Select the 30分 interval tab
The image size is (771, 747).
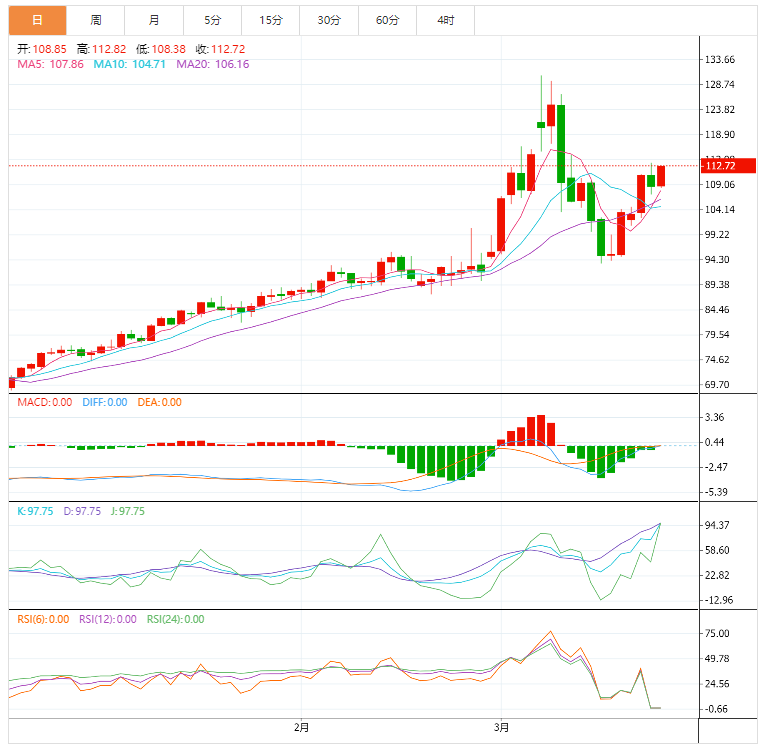[x=328, y=20]
